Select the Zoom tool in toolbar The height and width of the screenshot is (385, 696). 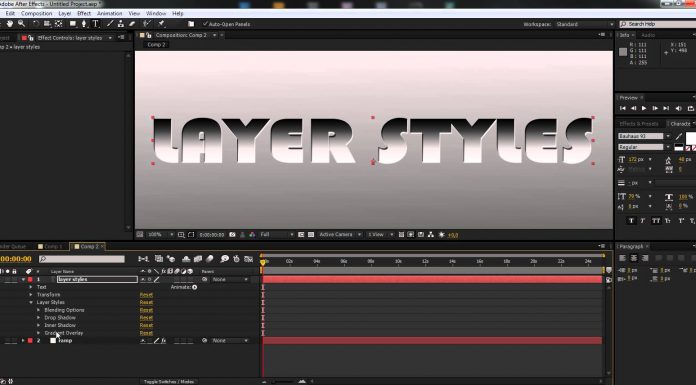coord(21,24)
